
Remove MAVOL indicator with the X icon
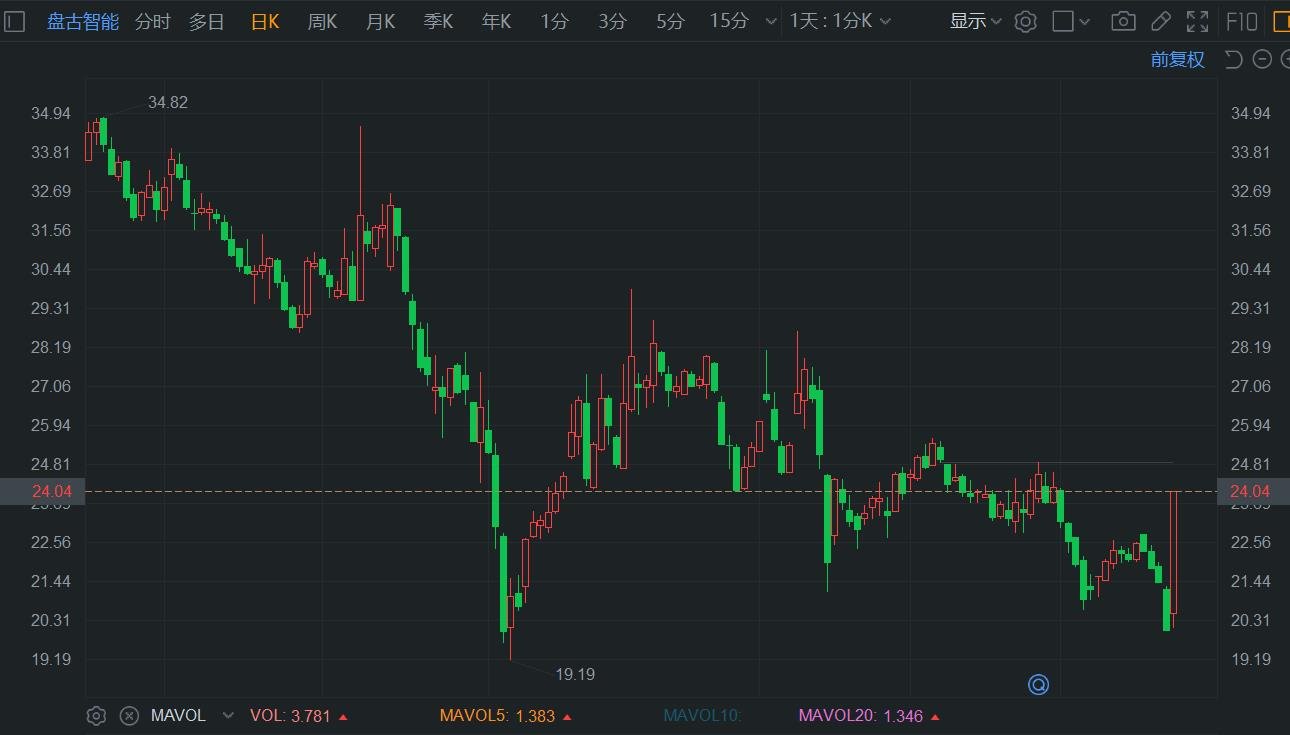point(129,716)
